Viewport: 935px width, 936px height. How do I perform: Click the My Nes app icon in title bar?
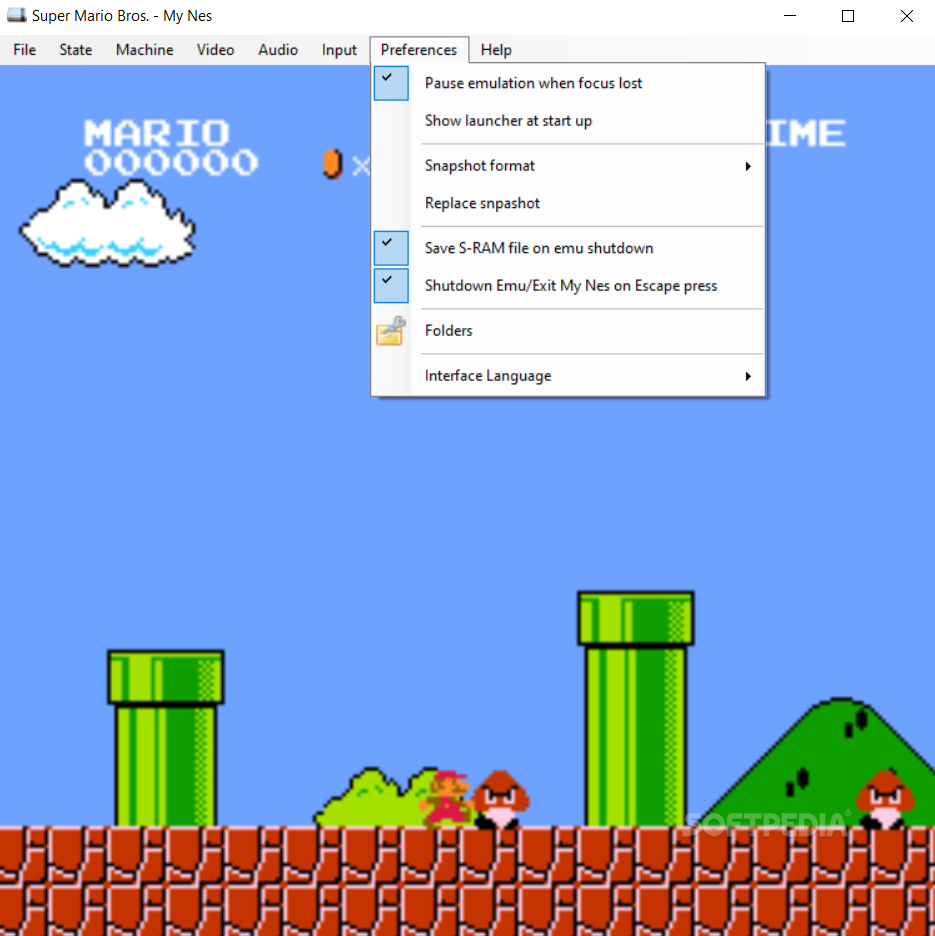16,16
